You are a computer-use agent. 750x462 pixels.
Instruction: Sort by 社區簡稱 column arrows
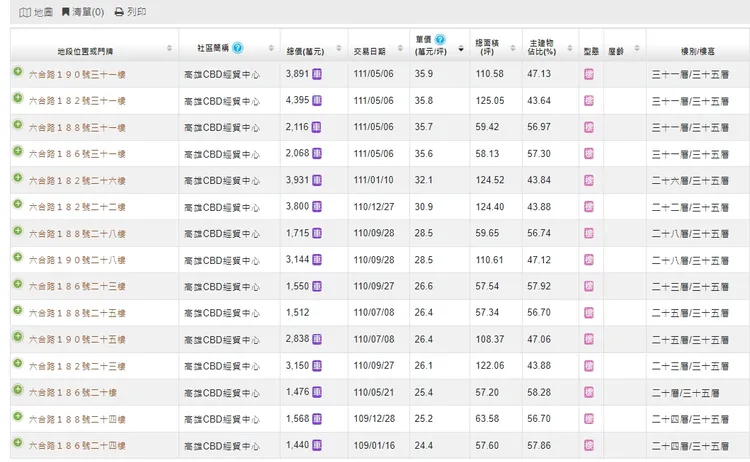coord(271,48)
